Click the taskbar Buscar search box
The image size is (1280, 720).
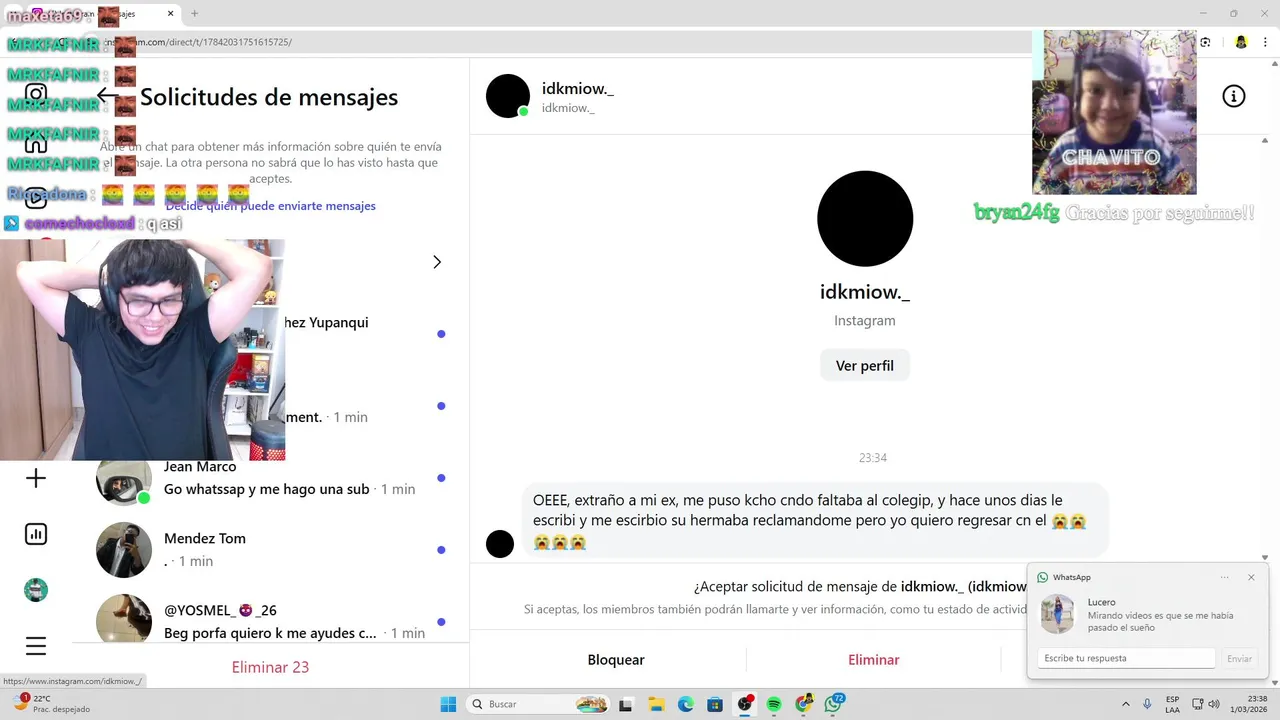[x=538, y=704]
